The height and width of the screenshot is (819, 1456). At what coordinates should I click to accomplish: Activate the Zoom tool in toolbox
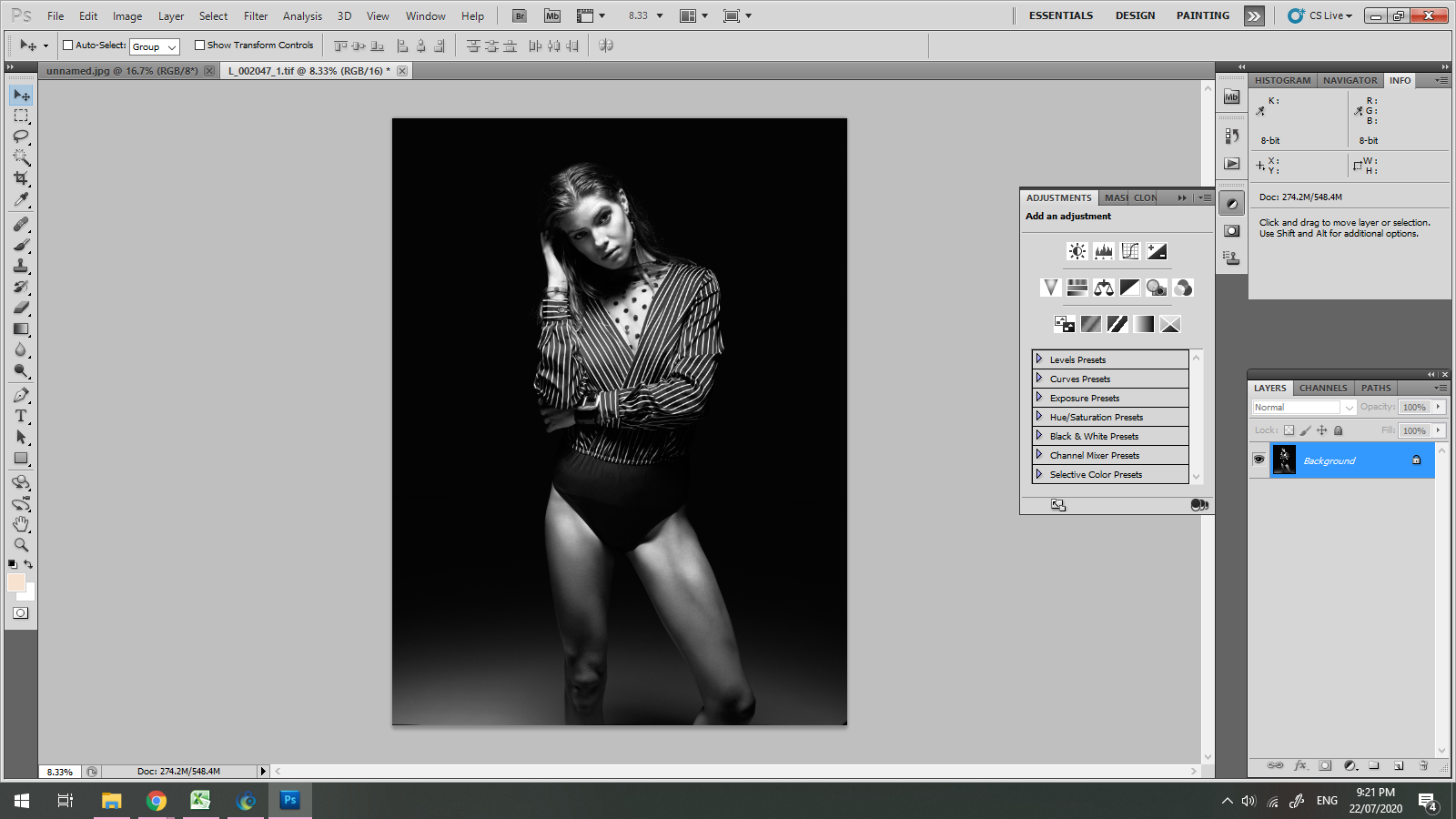21,545
